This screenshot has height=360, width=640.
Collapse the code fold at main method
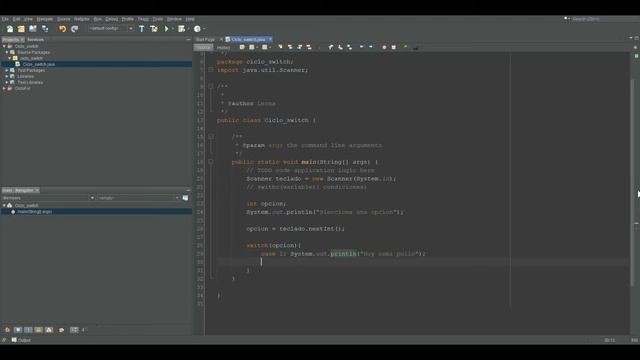pyautogui.click(x=211, y=162)
